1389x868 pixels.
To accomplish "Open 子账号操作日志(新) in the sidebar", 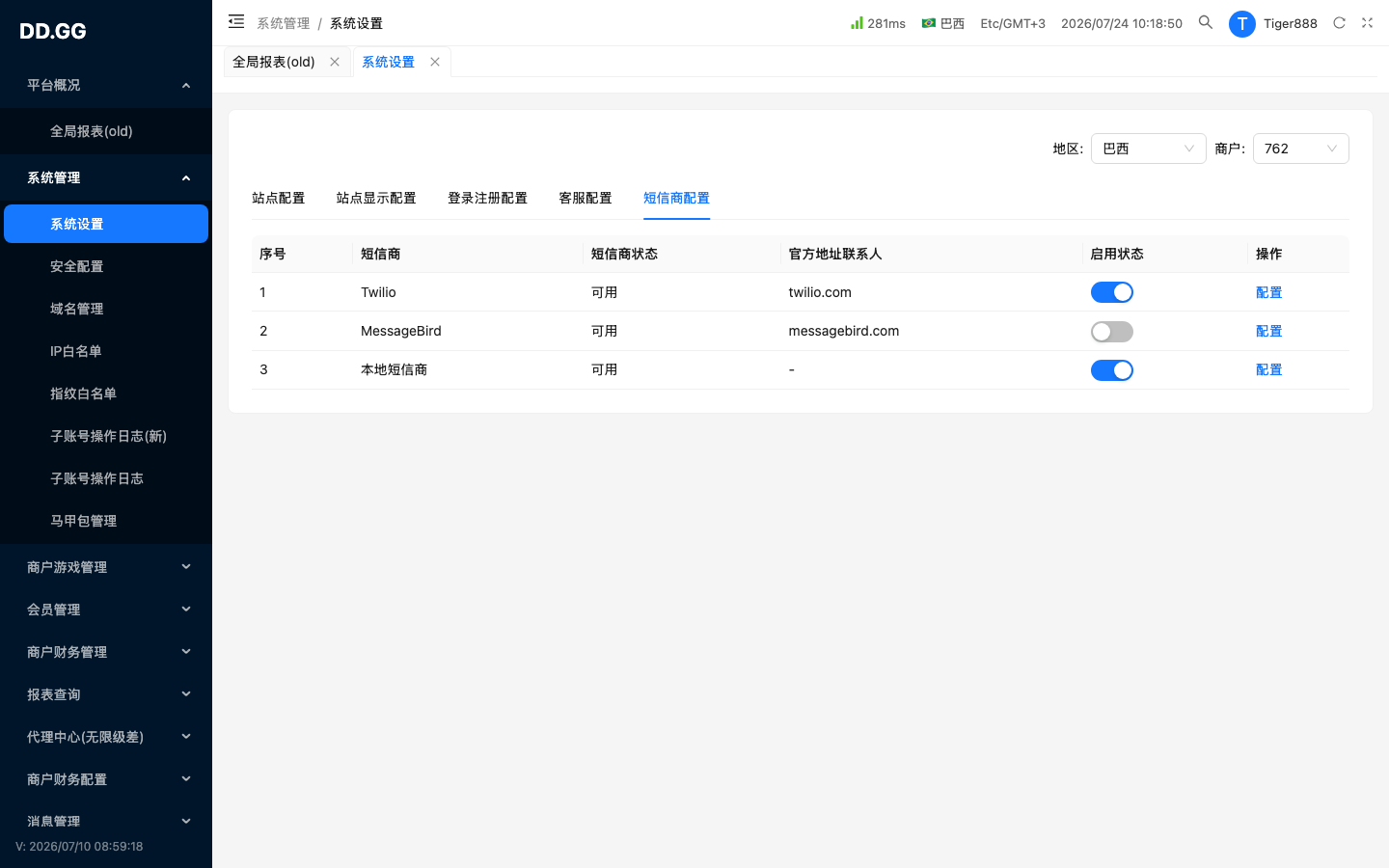I will coord(106,436).
